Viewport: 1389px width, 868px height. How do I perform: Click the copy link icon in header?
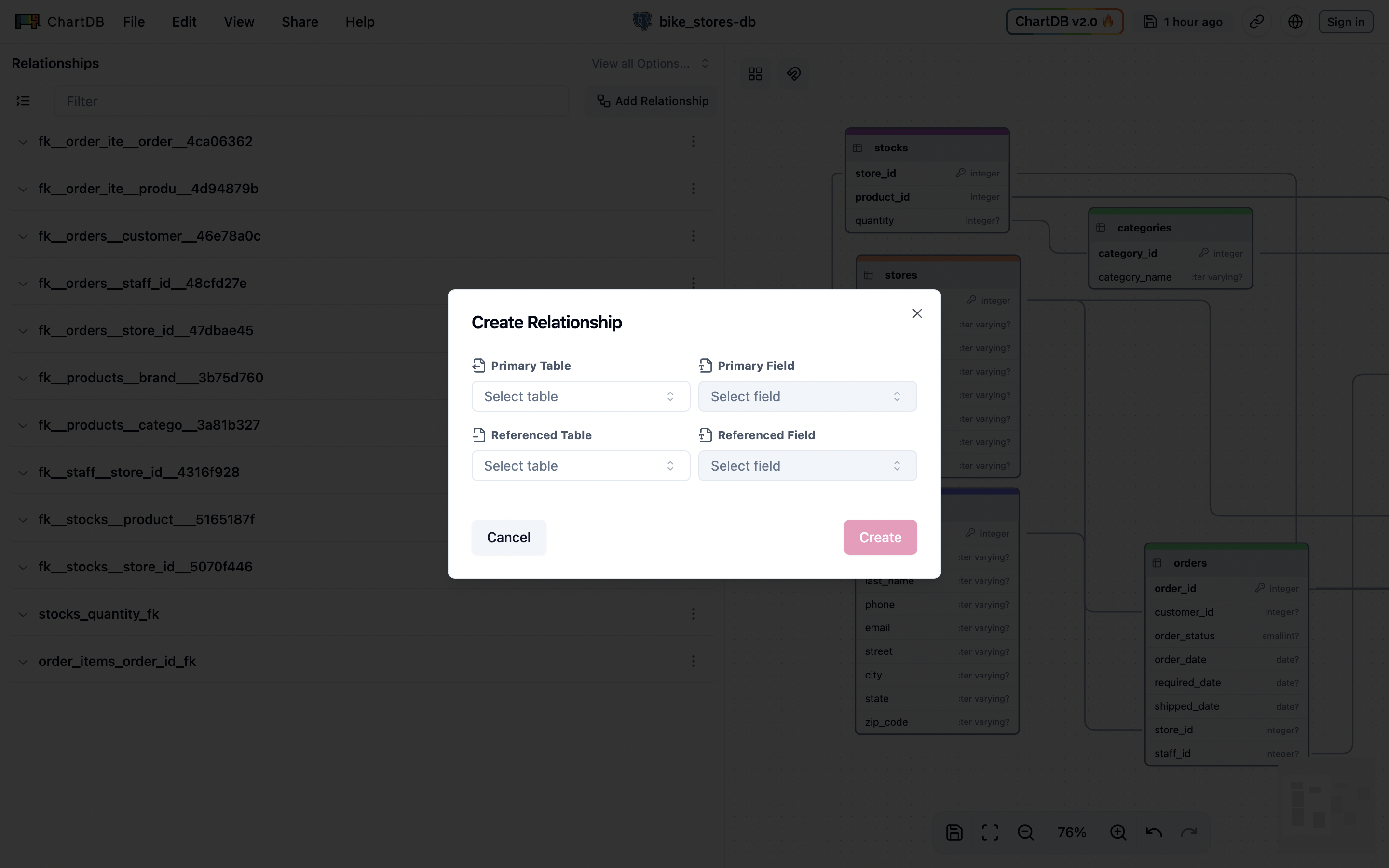pos(1256,22)
